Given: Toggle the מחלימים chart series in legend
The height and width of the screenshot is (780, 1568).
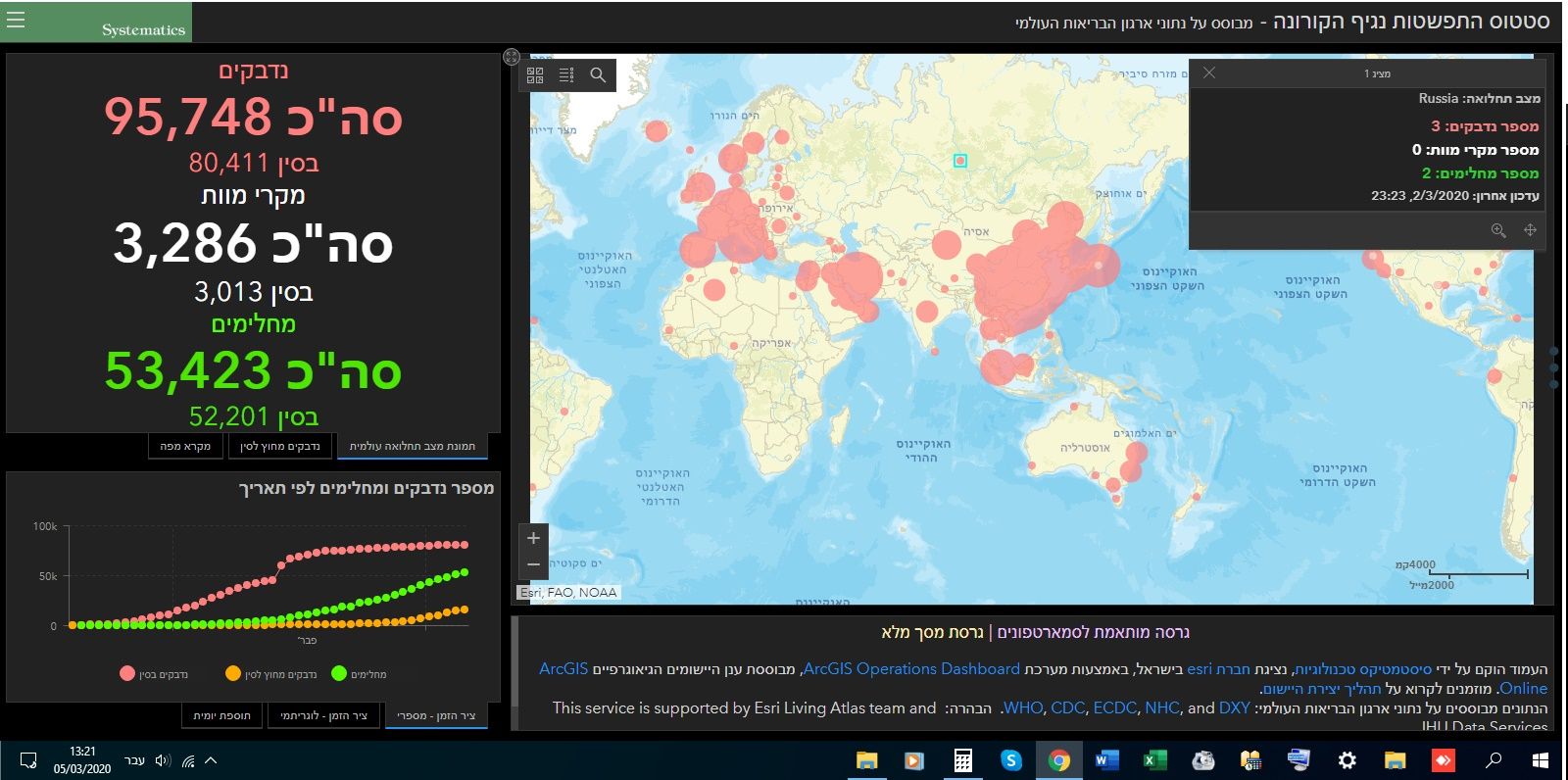Looking at the screenshot, I should (360, 674).
